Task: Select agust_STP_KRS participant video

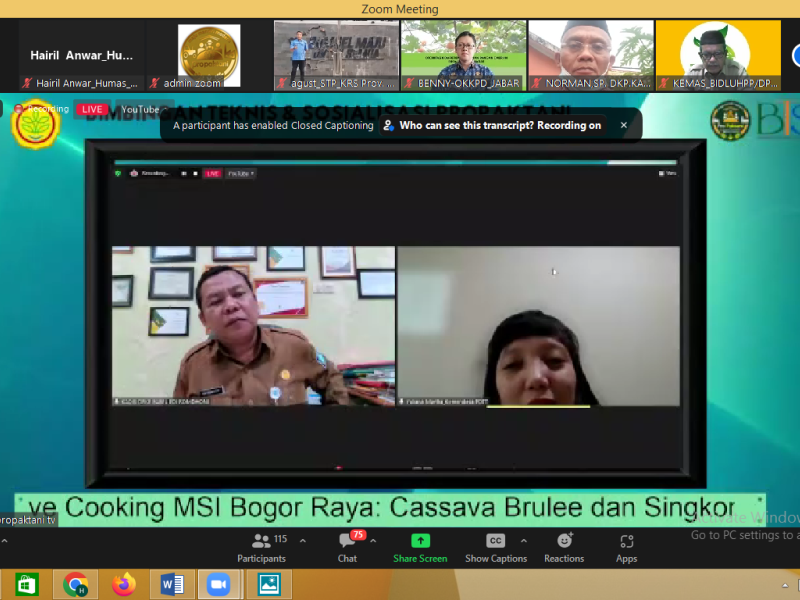Action: click(x=336, y=56)
